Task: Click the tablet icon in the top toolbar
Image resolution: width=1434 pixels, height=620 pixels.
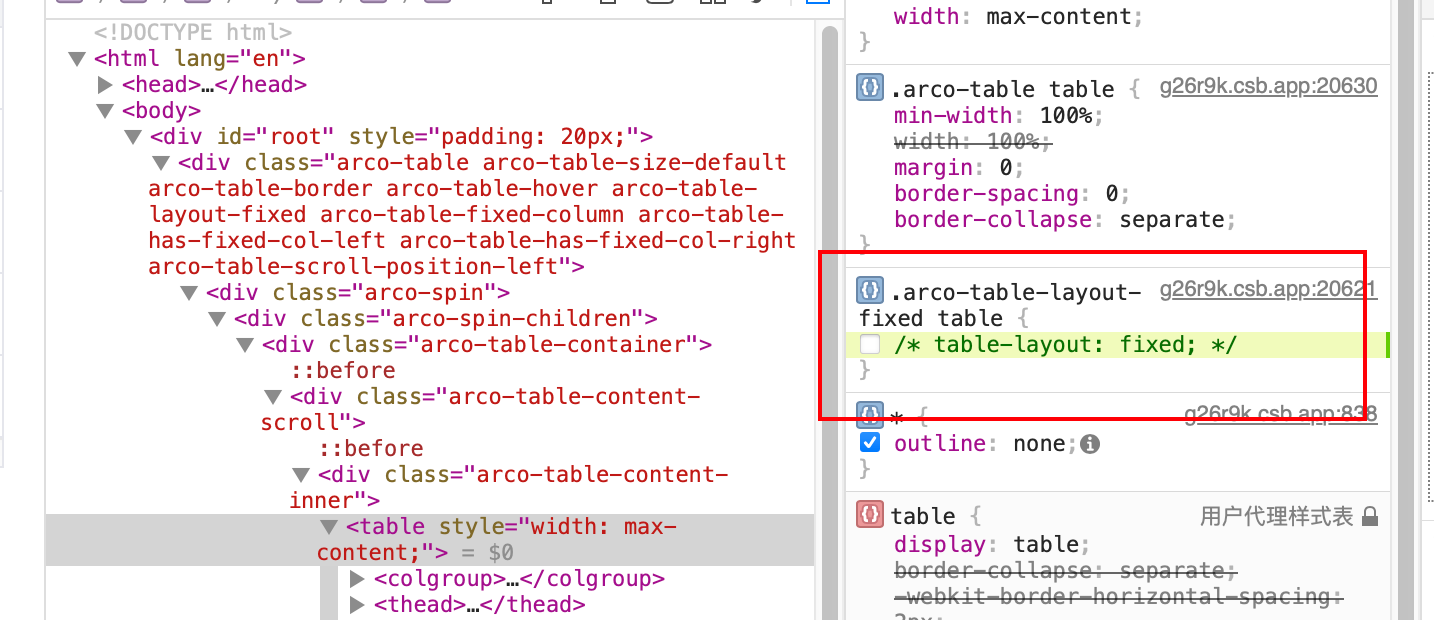Action: click(606, 3)
